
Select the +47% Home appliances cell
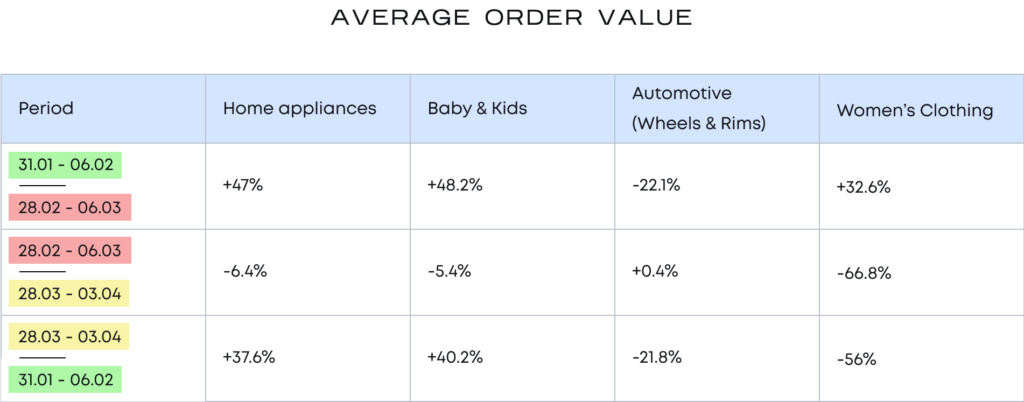[243, 186]
